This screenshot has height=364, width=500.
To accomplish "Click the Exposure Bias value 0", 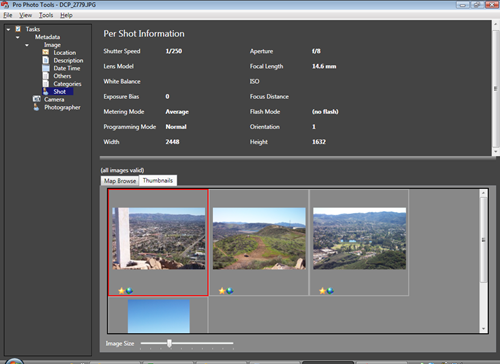I will click(x=167, y=96).
